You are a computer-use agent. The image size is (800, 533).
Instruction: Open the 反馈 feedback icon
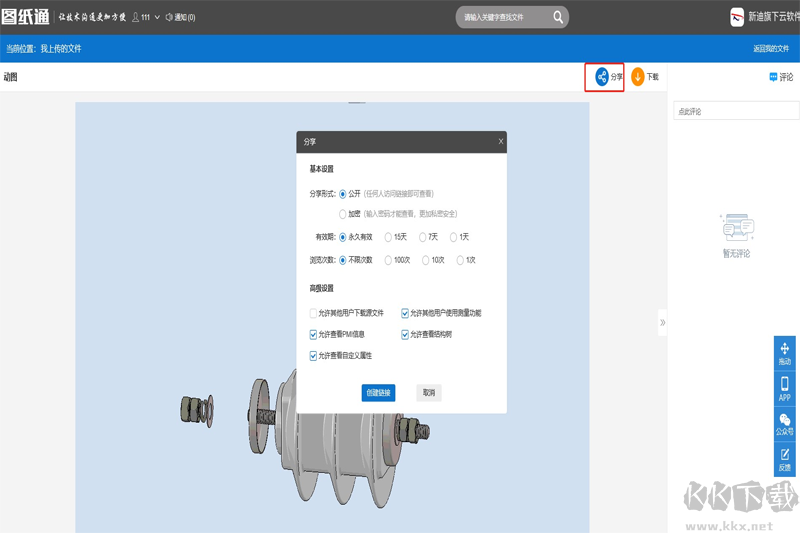pos(785,456)
